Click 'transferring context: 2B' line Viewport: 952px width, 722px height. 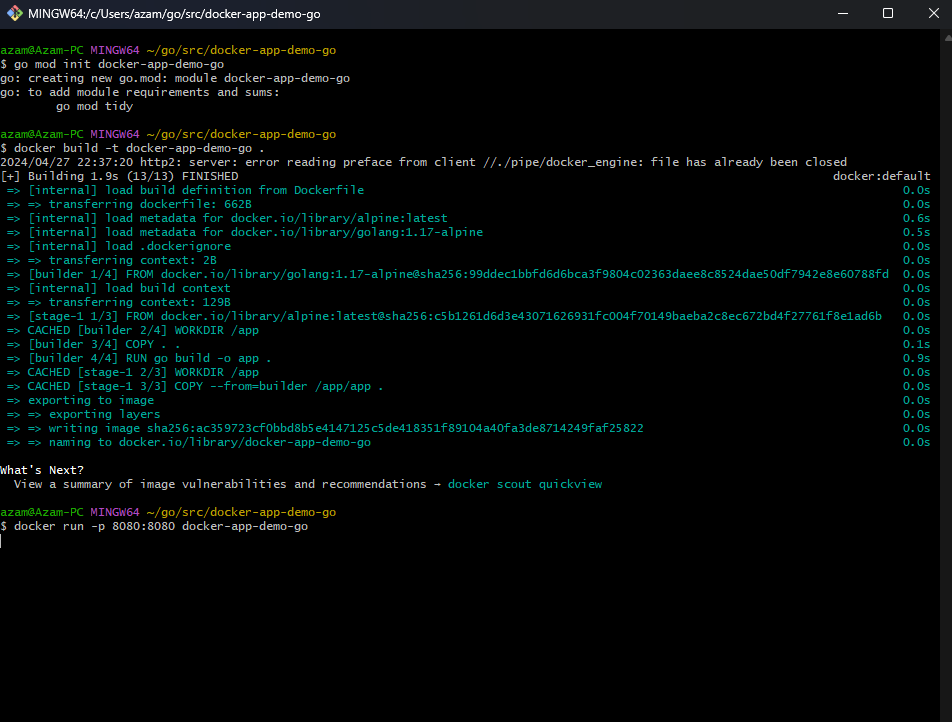pos(112,260)
